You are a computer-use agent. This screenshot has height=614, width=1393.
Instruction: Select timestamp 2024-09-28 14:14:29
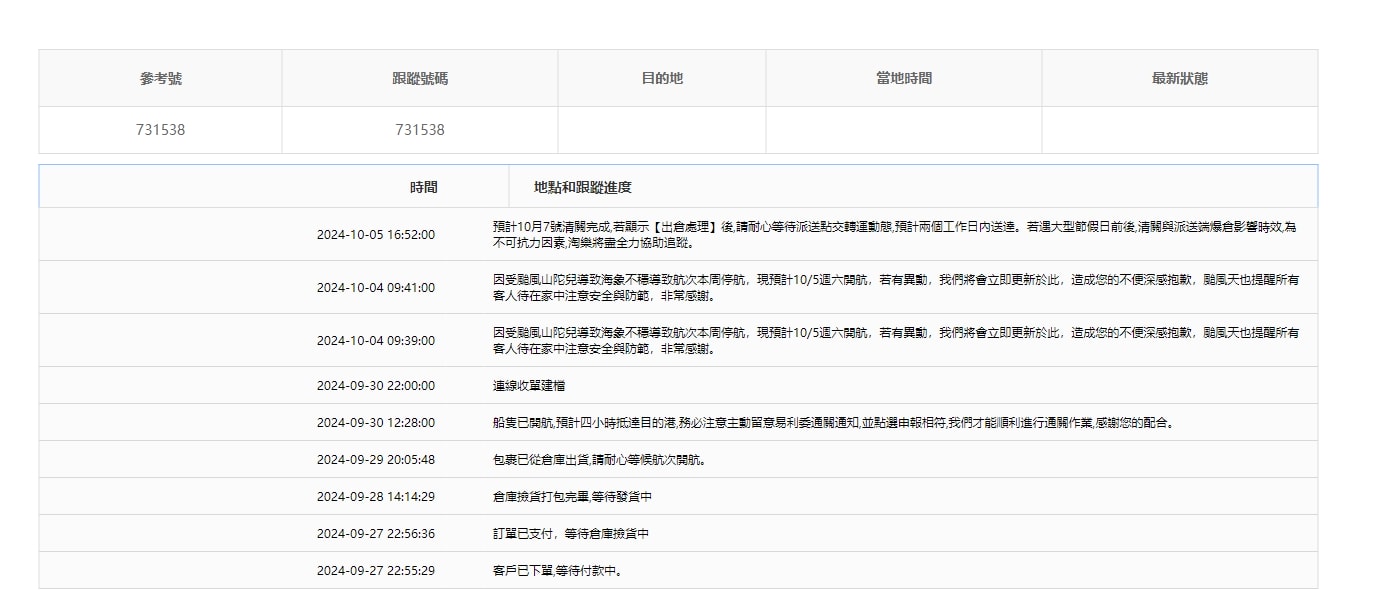click(376, 497)
